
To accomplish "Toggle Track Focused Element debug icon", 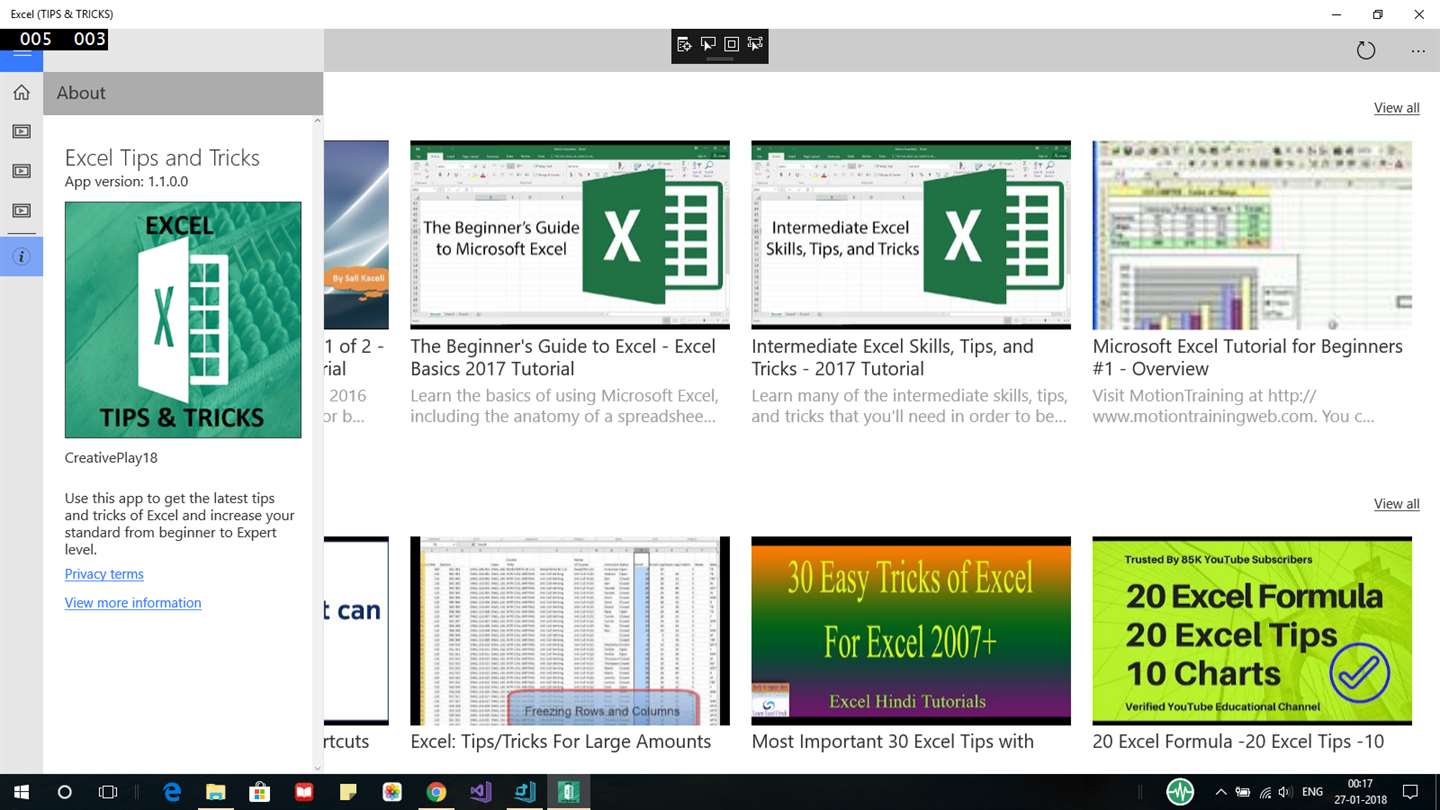I will pyautogui.click(x=755, y=44).
